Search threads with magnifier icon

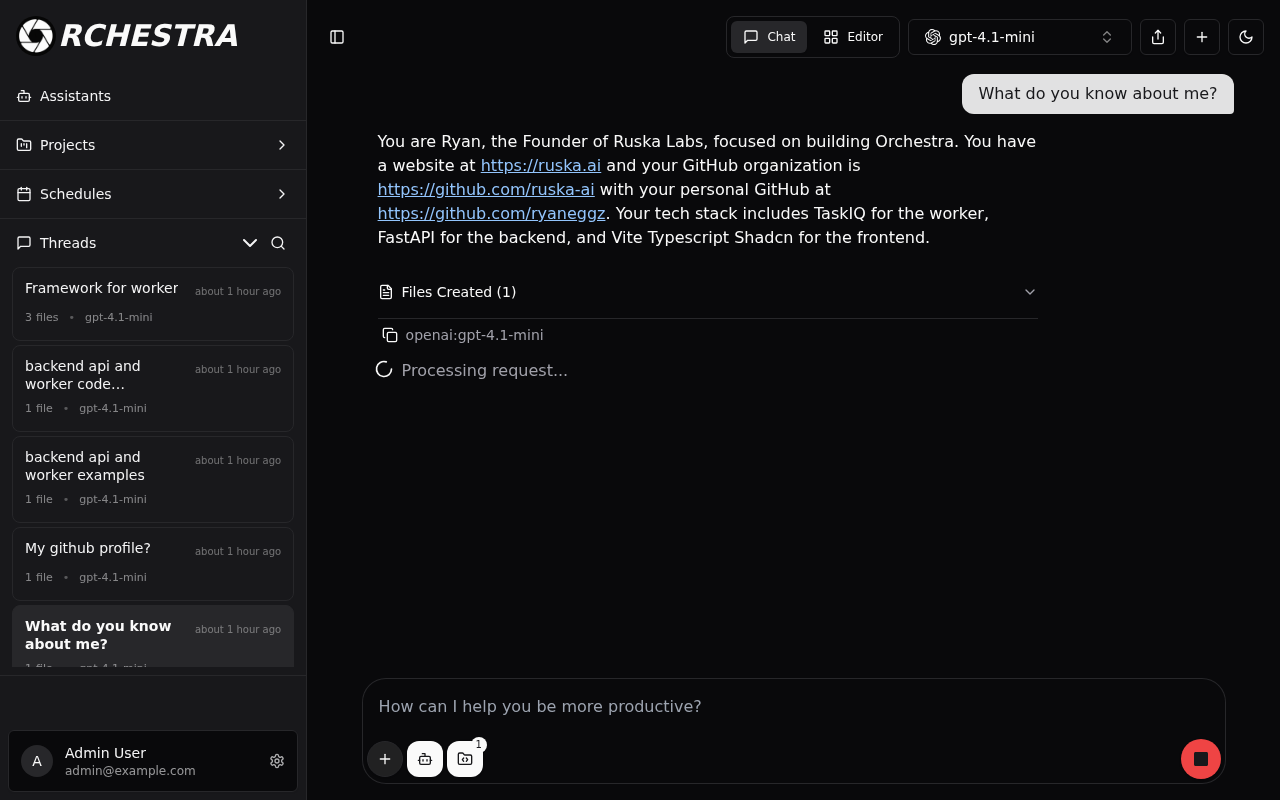(x=278, y=243)
